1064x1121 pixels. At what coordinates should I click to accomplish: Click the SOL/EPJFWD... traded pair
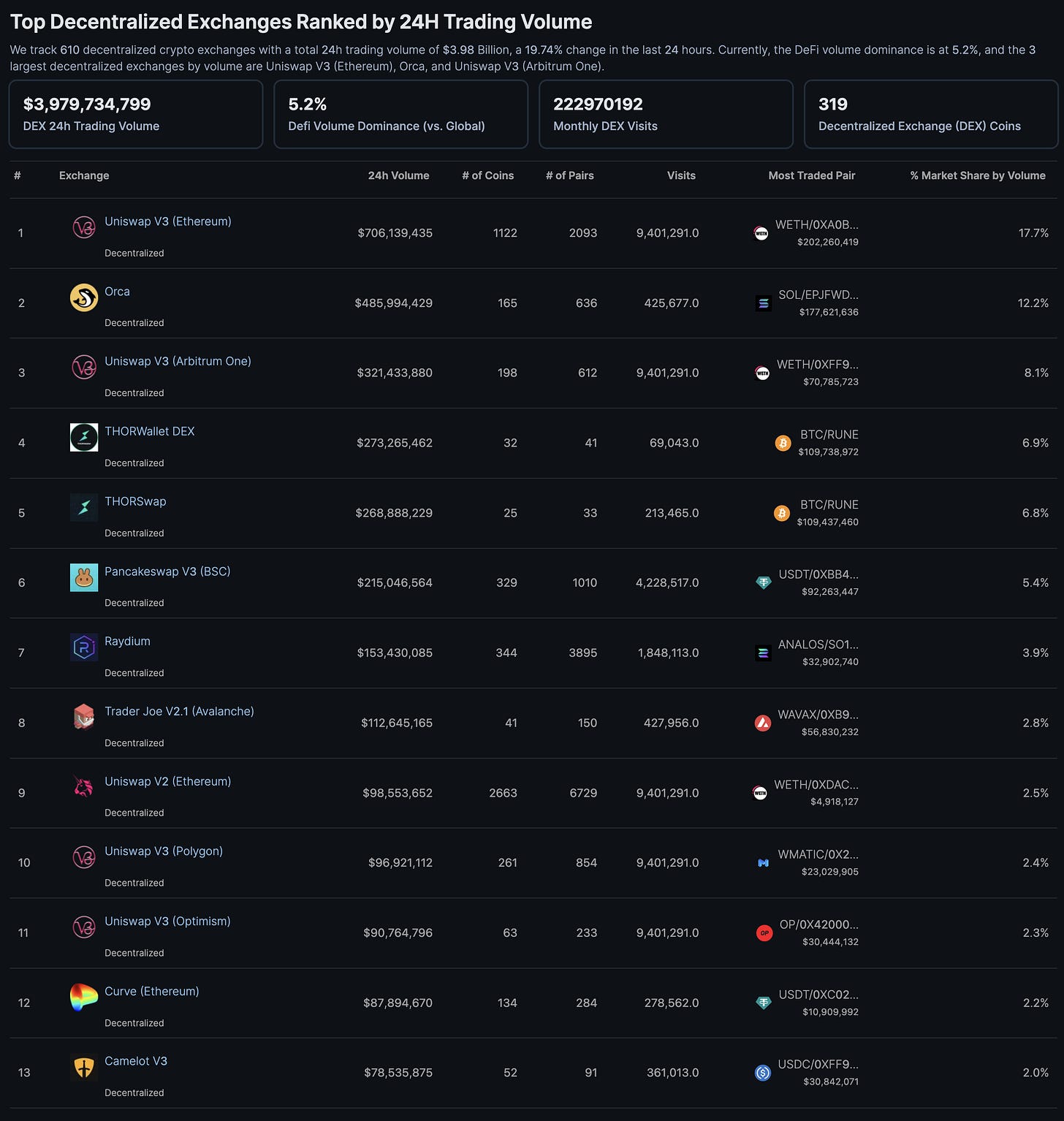pyautogui.click(x=818, y=294)
